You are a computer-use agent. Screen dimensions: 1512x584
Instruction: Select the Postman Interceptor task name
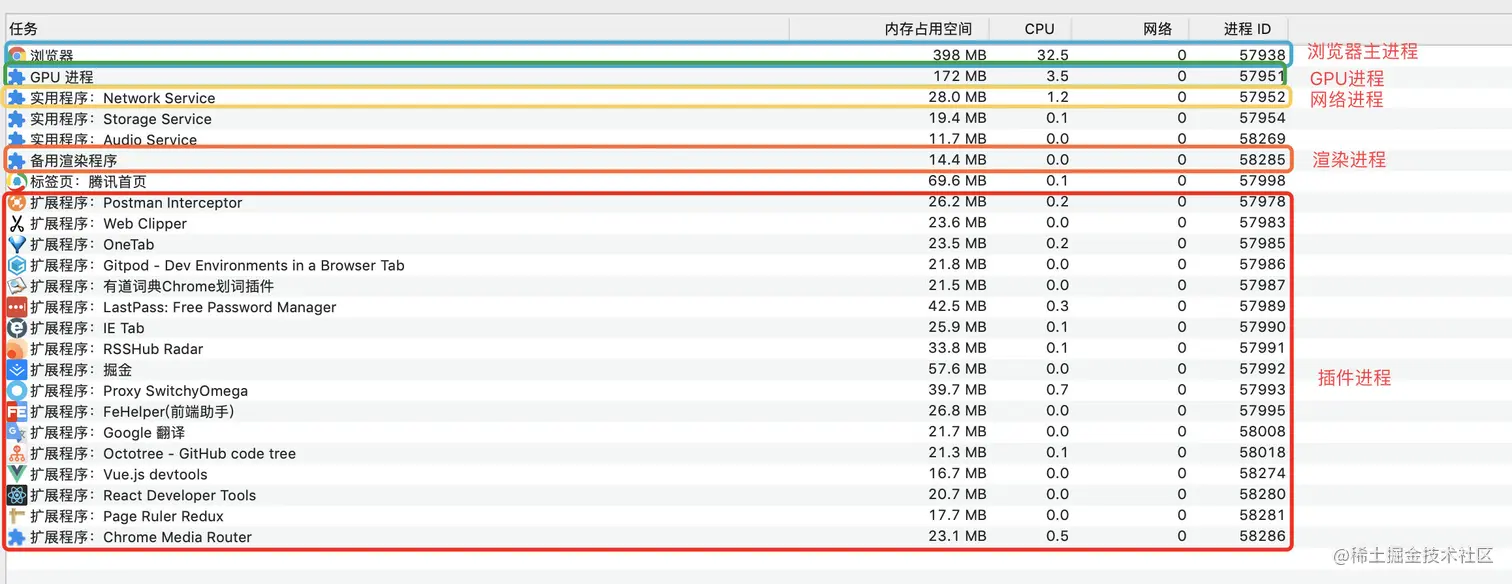[136, 203]
